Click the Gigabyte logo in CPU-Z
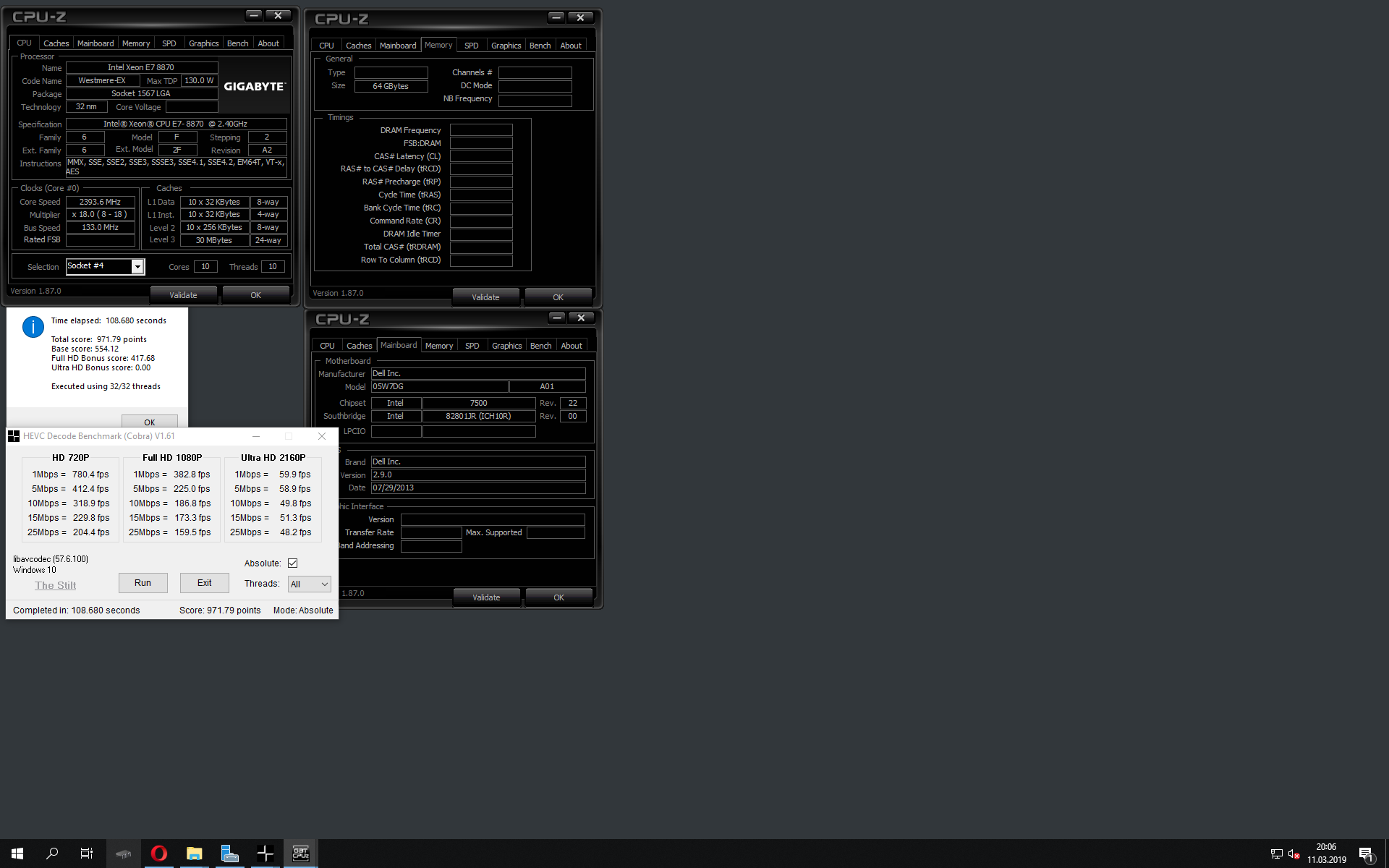Viewport: 1389px width, 868px height. tap(255, 87)
